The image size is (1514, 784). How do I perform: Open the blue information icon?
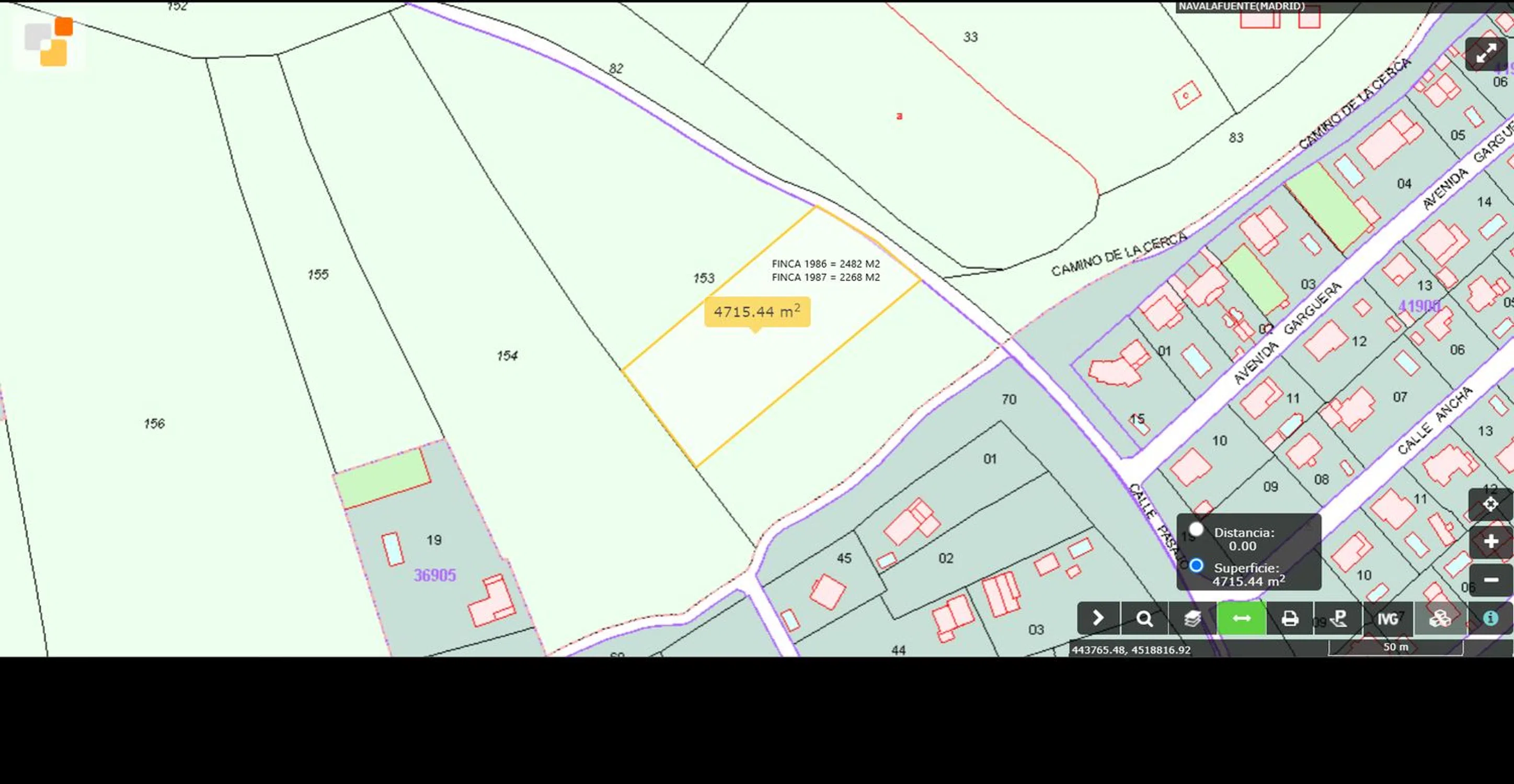[1490, 618]
